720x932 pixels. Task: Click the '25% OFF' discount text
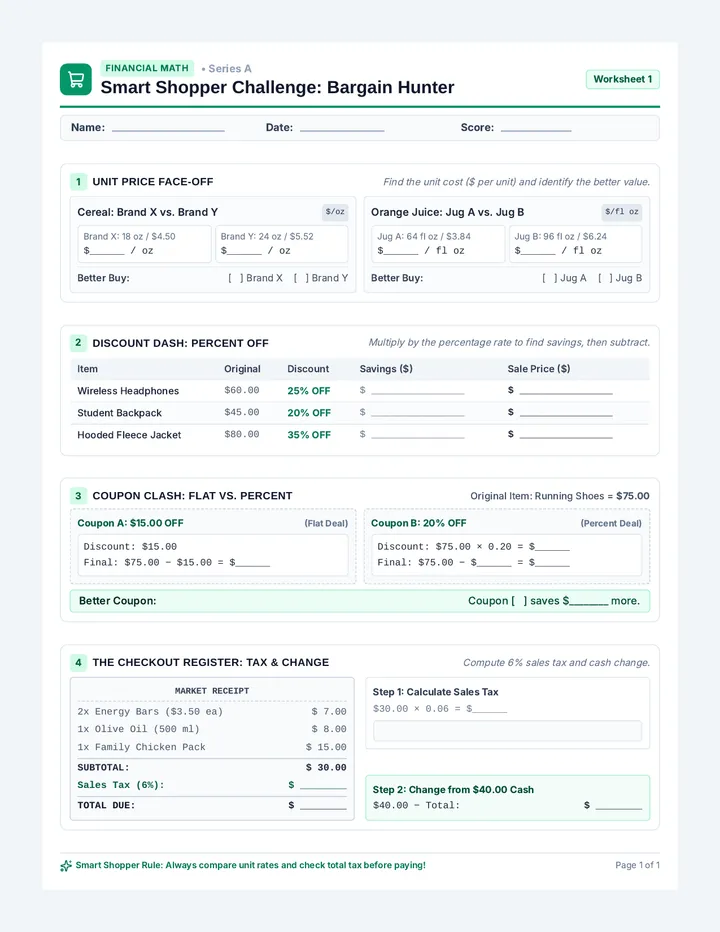(x=309, y=391)
